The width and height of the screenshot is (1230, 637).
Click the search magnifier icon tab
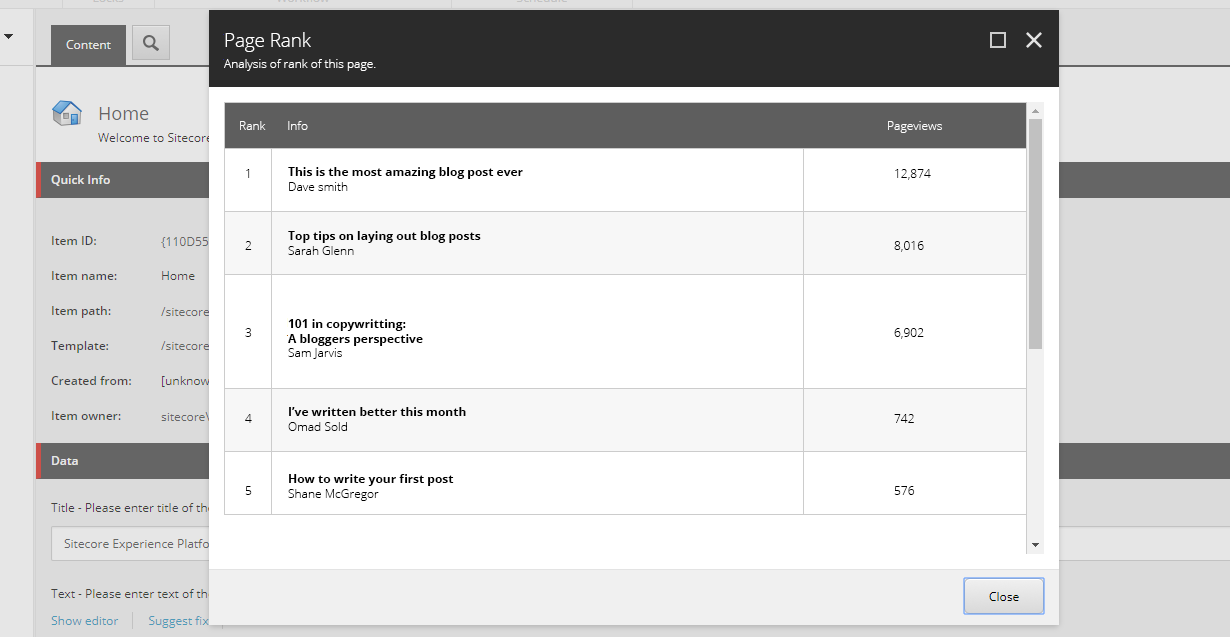[x=151, y=43]
